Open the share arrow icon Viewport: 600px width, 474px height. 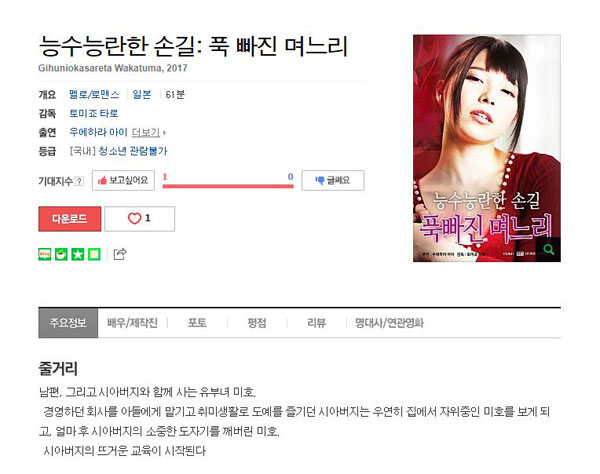[120, 254]
